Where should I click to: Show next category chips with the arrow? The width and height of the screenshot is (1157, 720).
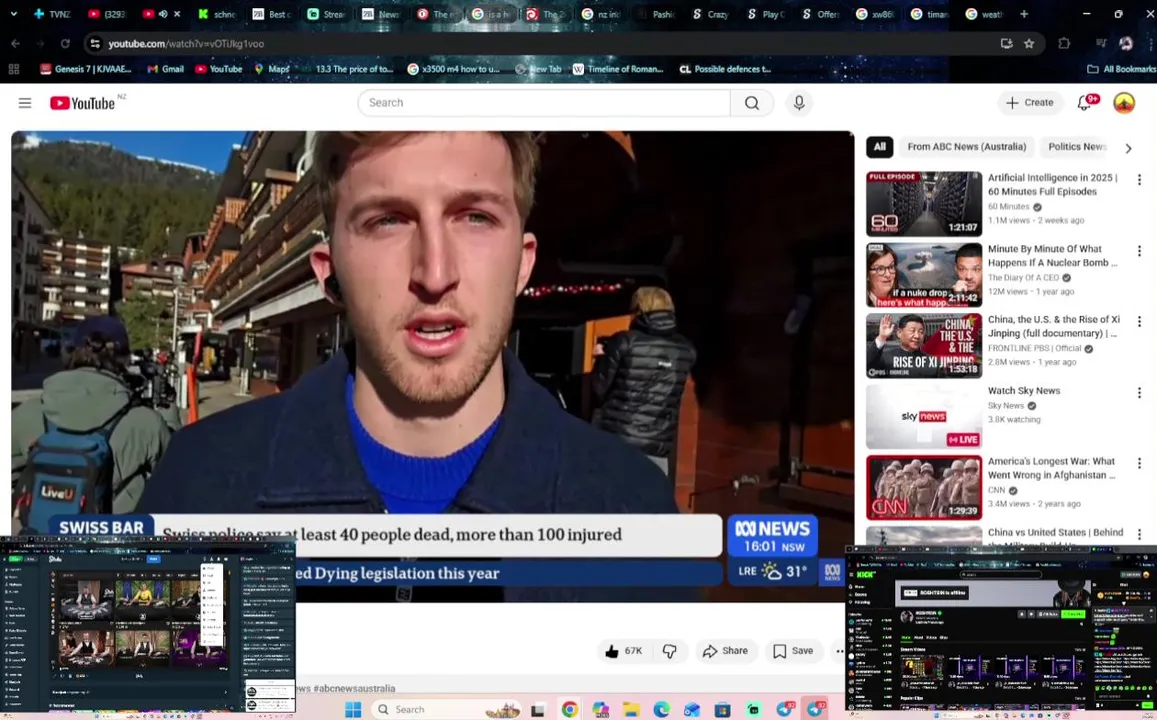pyautogui.click(x=1128, y=148)
